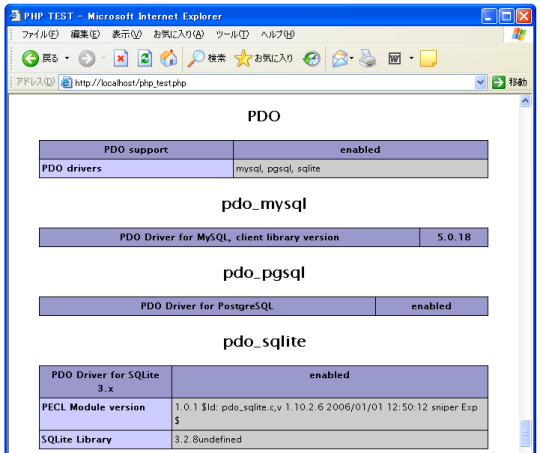This screenshot has width=540, height=453.
Task: Click the PDO heading text
Action: click(264, 116)
